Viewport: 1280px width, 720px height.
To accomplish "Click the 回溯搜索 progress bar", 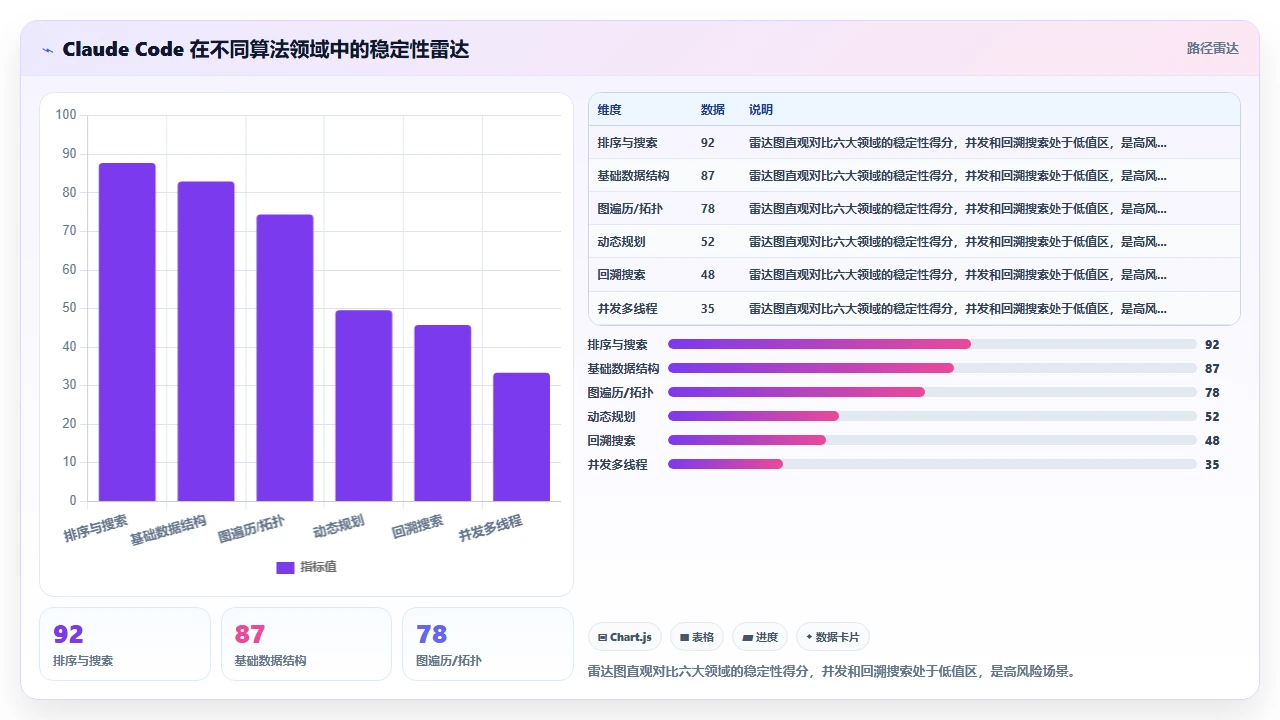I will pyautogui.click(x=932, y=440).
